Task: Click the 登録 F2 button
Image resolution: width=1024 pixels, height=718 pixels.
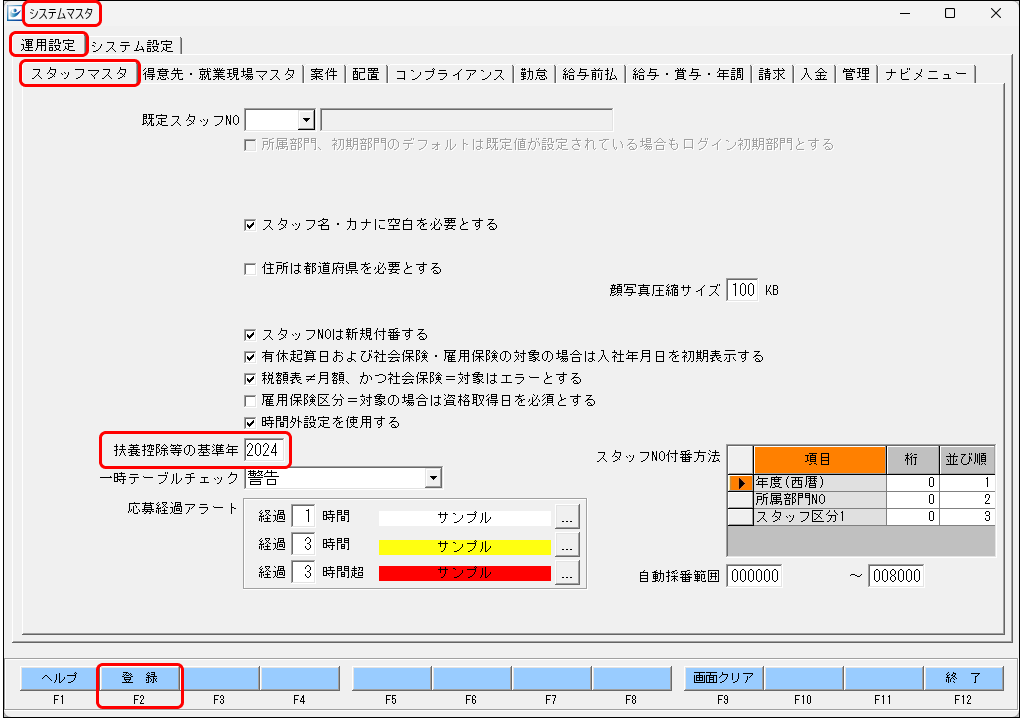Action: [140, 678]
